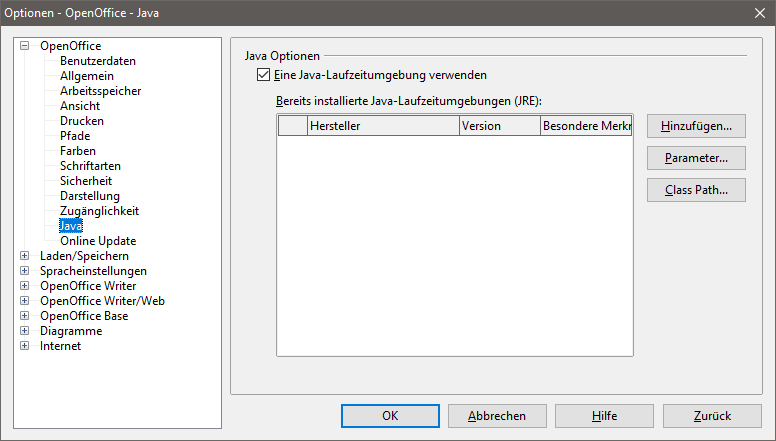Select Pfade in the tree
The width and height of the screenshot is (776, 441).
pyautogui.click(x=75, y=136)
